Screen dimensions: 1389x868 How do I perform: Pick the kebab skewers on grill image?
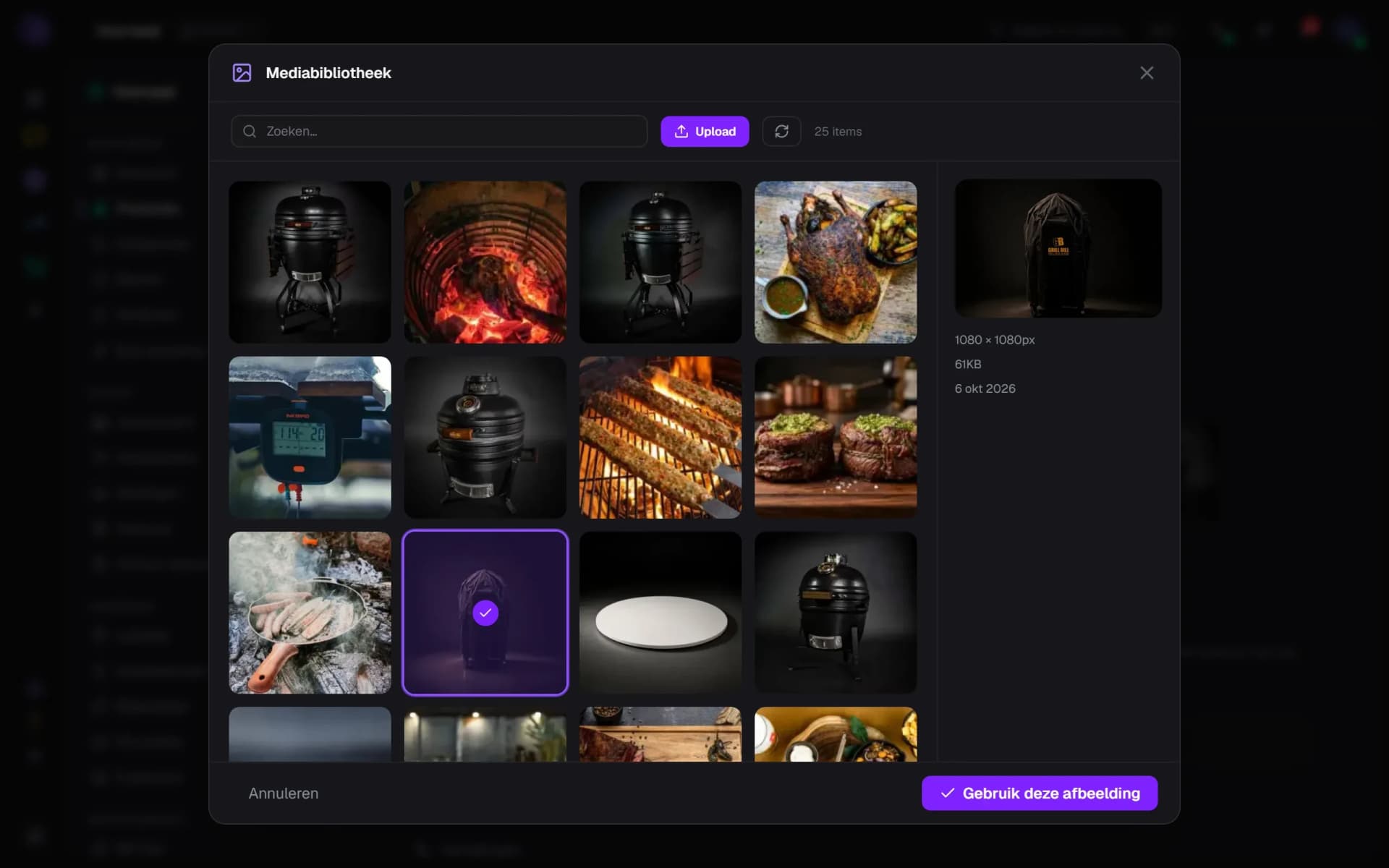(x=660, y=437)
